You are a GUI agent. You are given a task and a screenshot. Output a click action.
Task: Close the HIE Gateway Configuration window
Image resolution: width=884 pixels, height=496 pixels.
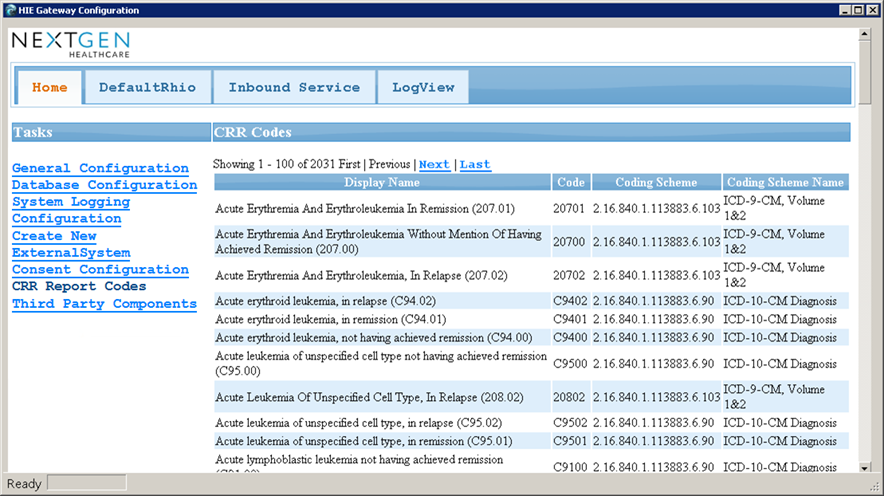pos(872,10)
